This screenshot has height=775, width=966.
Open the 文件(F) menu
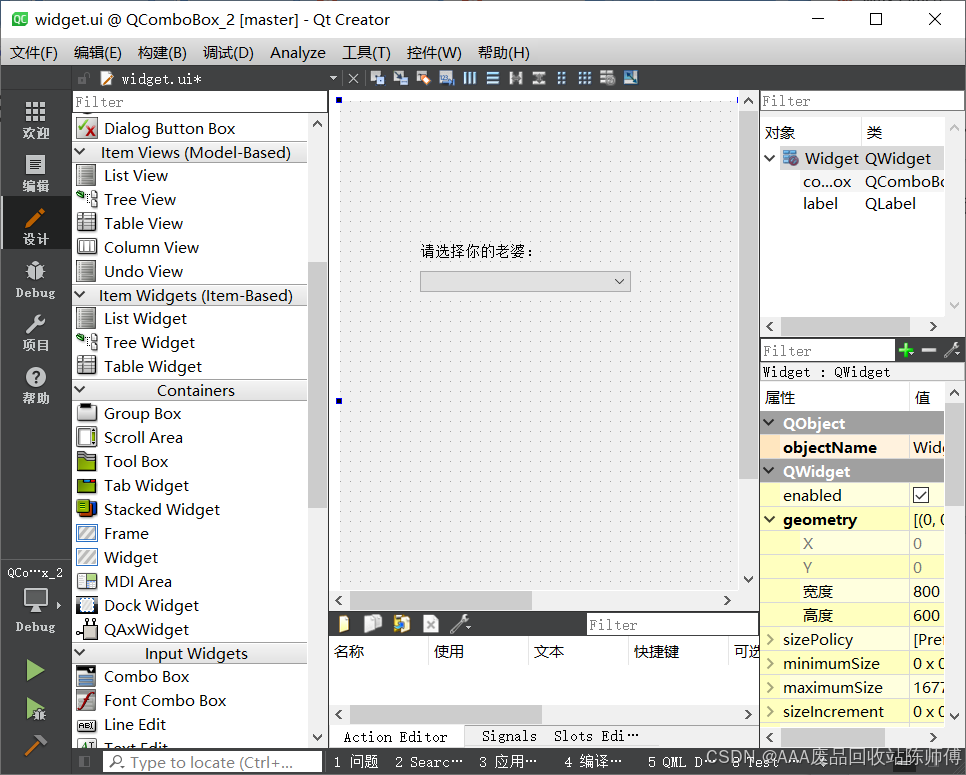pyautogui.click(x=34, y=53)
